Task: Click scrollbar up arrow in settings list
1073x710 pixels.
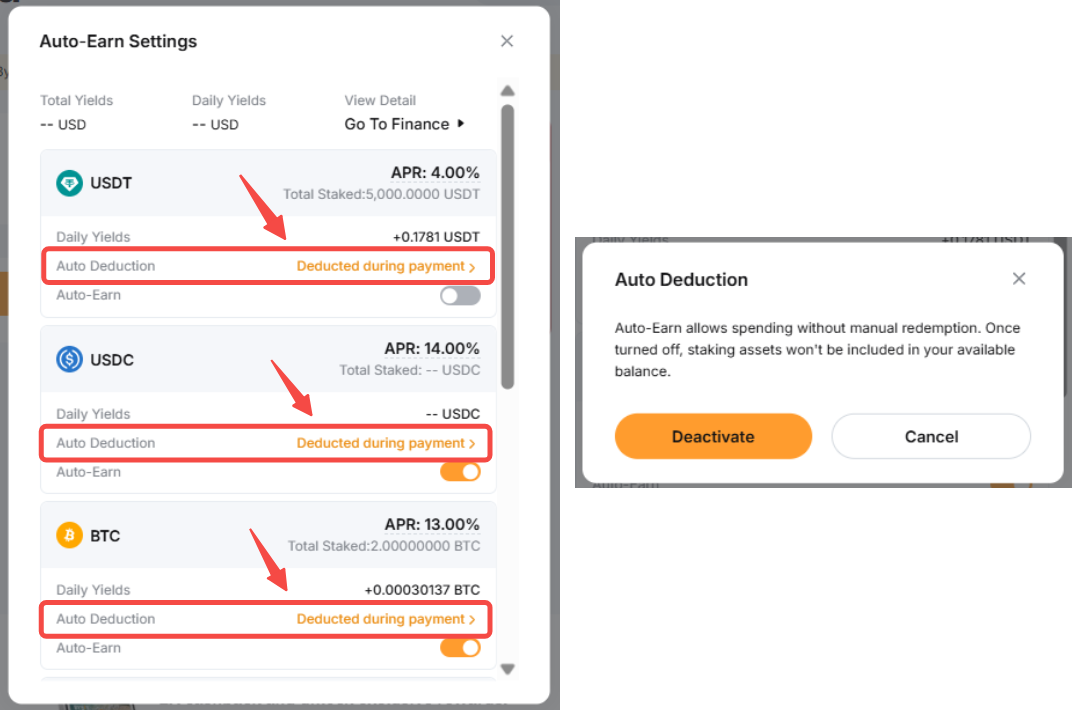Action: pyautogui.click(x=507, y=91)
